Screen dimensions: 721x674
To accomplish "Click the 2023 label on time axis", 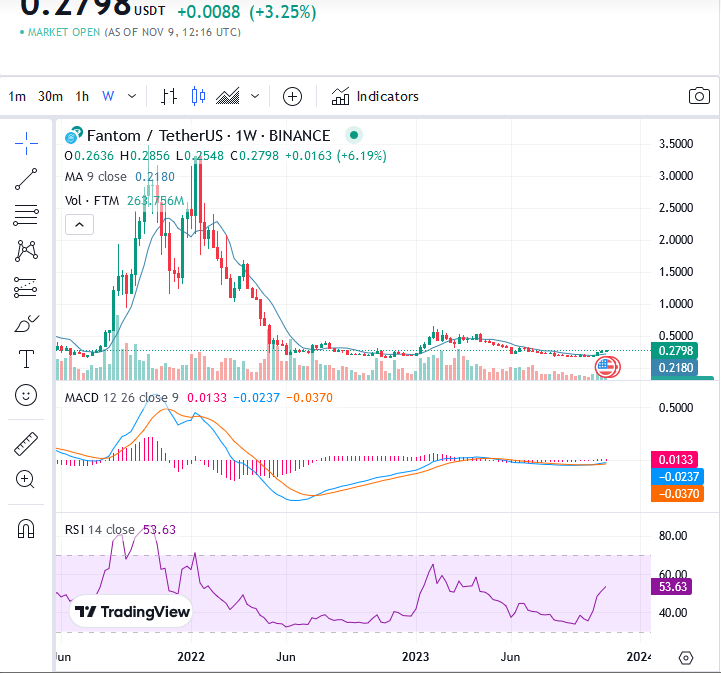I will [415, 657].
